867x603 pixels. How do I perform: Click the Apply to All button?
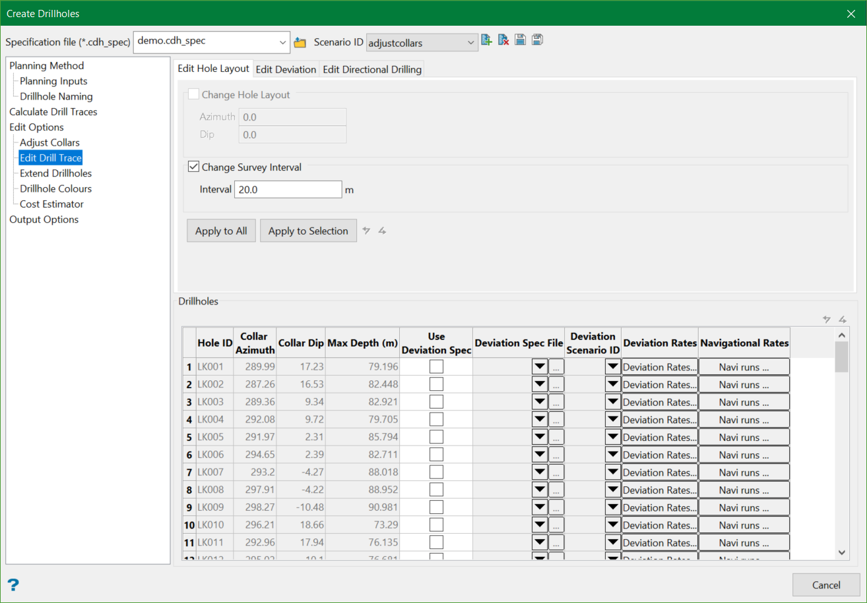(x=221, y=231)
